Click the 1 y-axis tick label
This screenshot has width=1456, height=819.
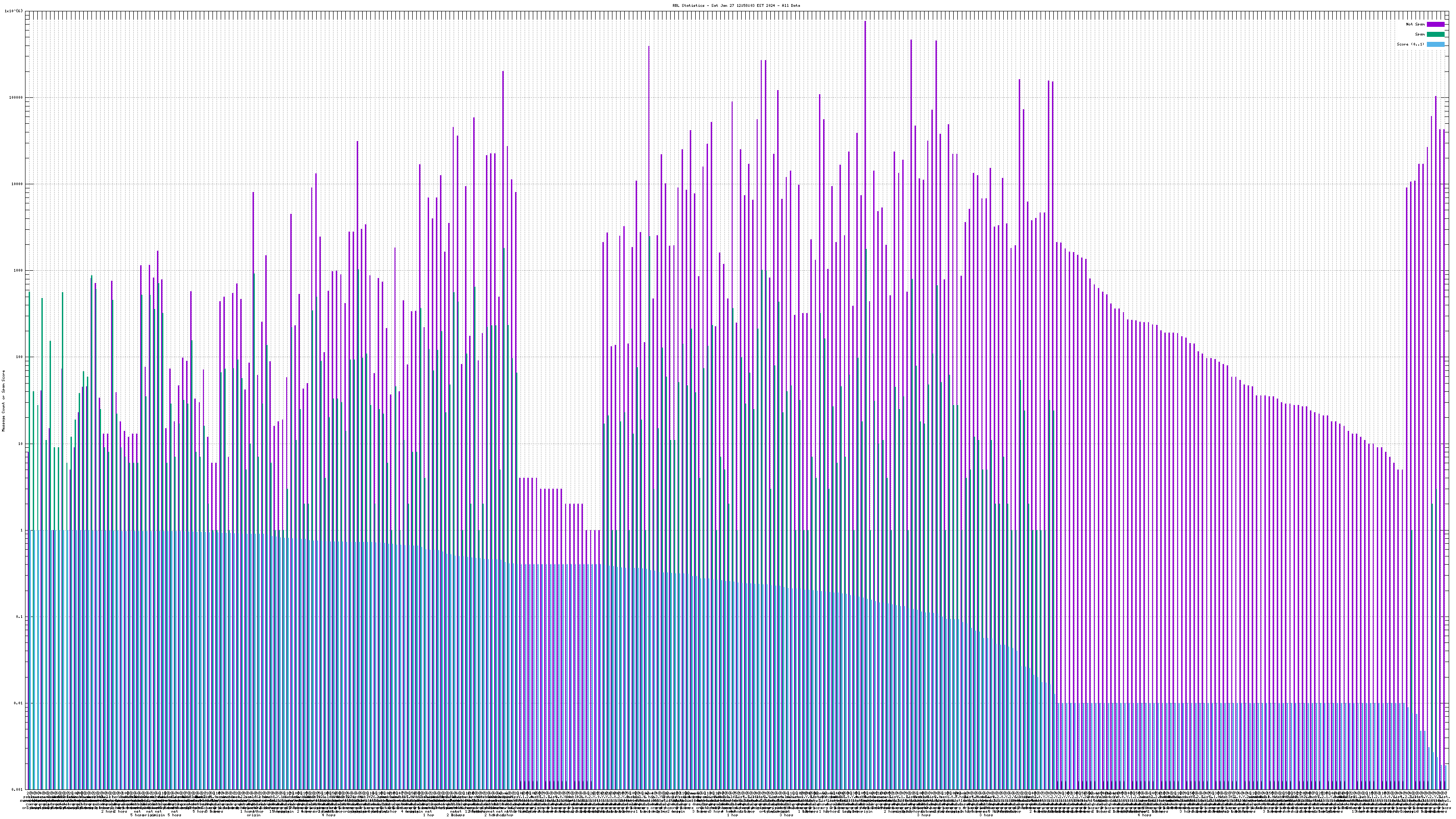coord(22,530)
